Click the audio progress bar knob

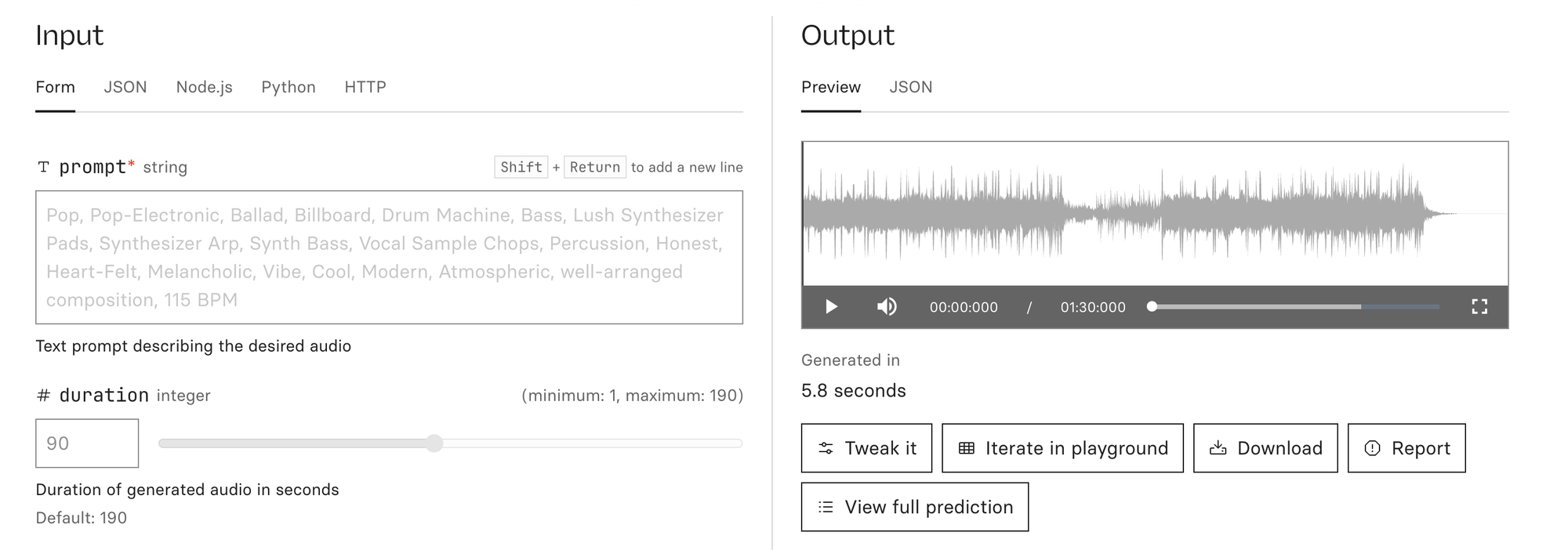[1152, 306]
